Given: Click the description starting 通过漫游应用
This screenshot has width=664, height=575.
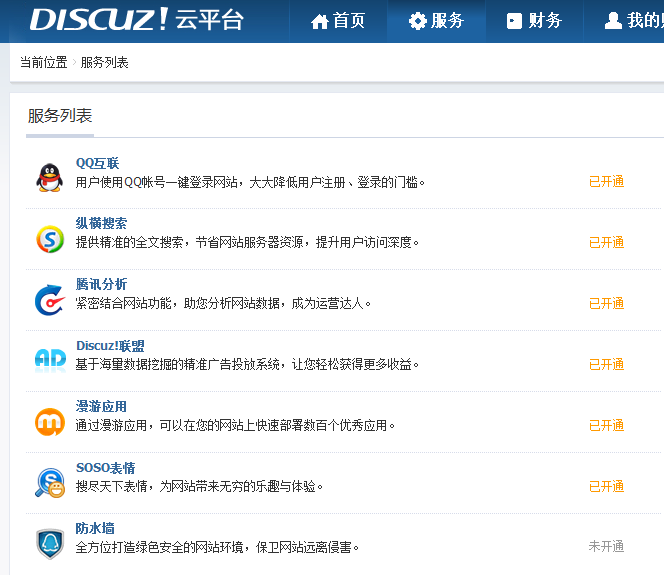Looking at the screenshot, I should point(235,425).
